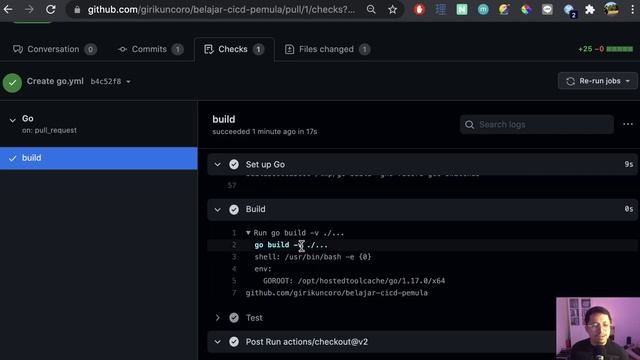
Task: Click the webcam video overlay
Action: [x=598, y=329]
